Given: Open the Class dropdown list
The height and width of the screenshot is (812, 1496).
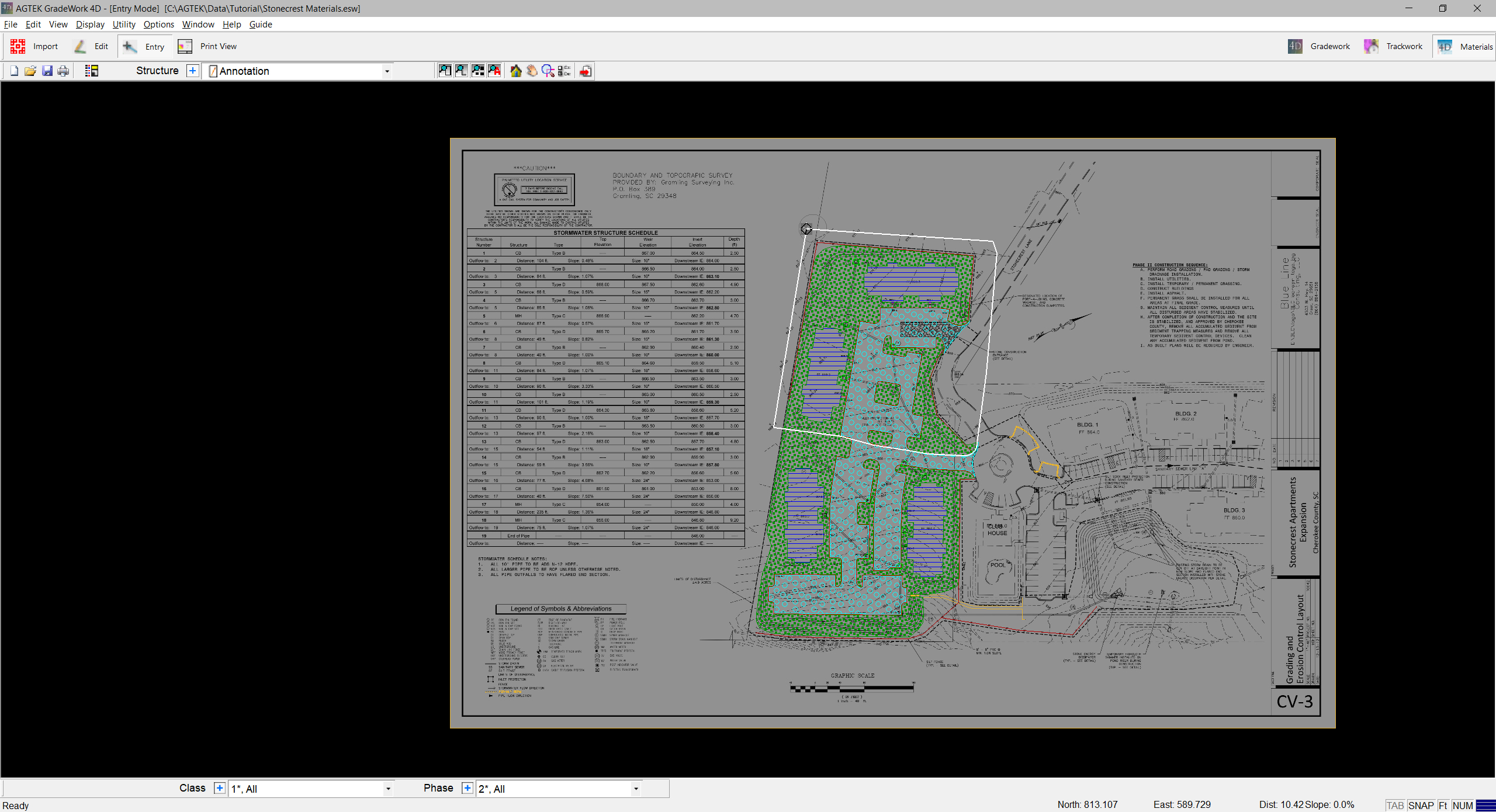Looking at the screenshot, I should coord(387,789).
